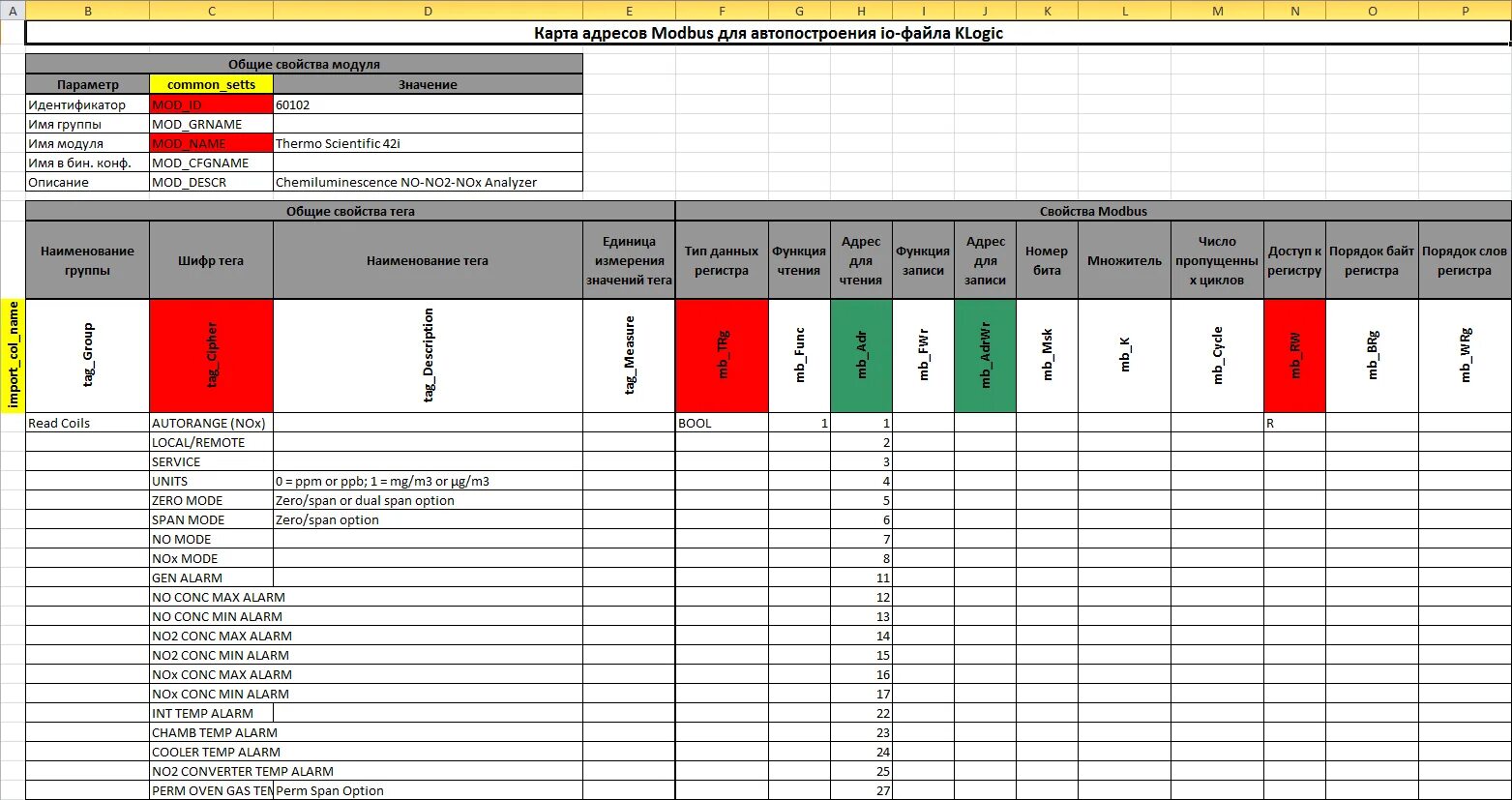Select the mb_Cycle cell
Viewport: 1512px width, 800px height.
(1218, 356)
